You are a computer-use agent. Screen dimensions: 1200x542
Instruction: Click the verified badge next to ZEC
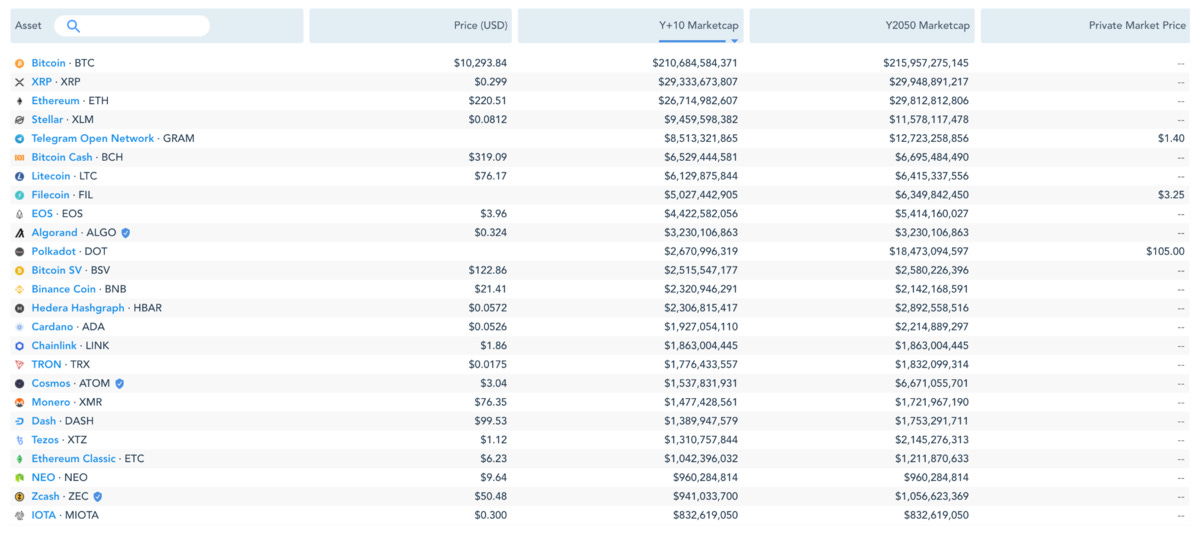click(98, 496)
